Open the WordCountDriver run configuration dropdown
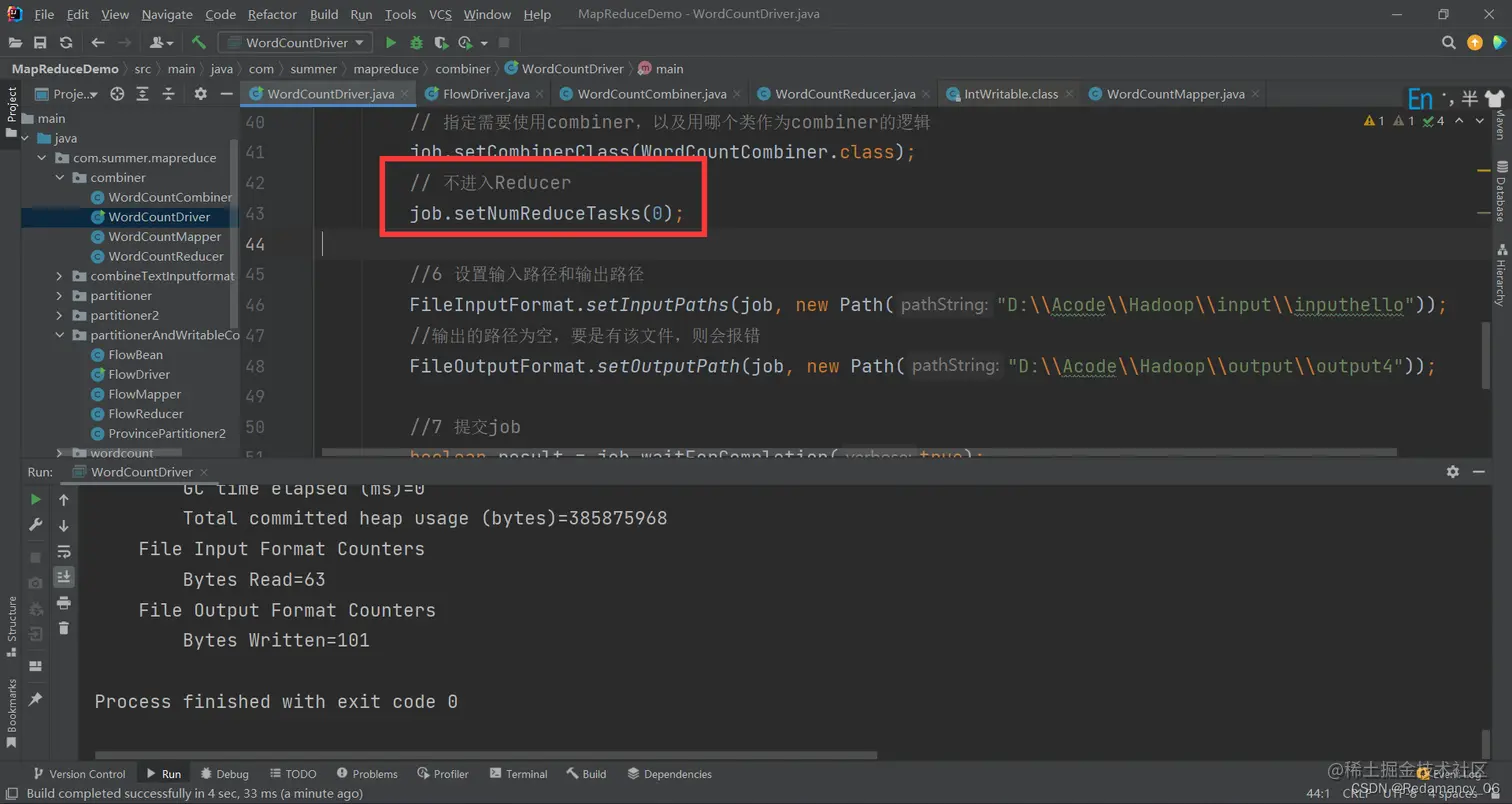 point(296,43)
